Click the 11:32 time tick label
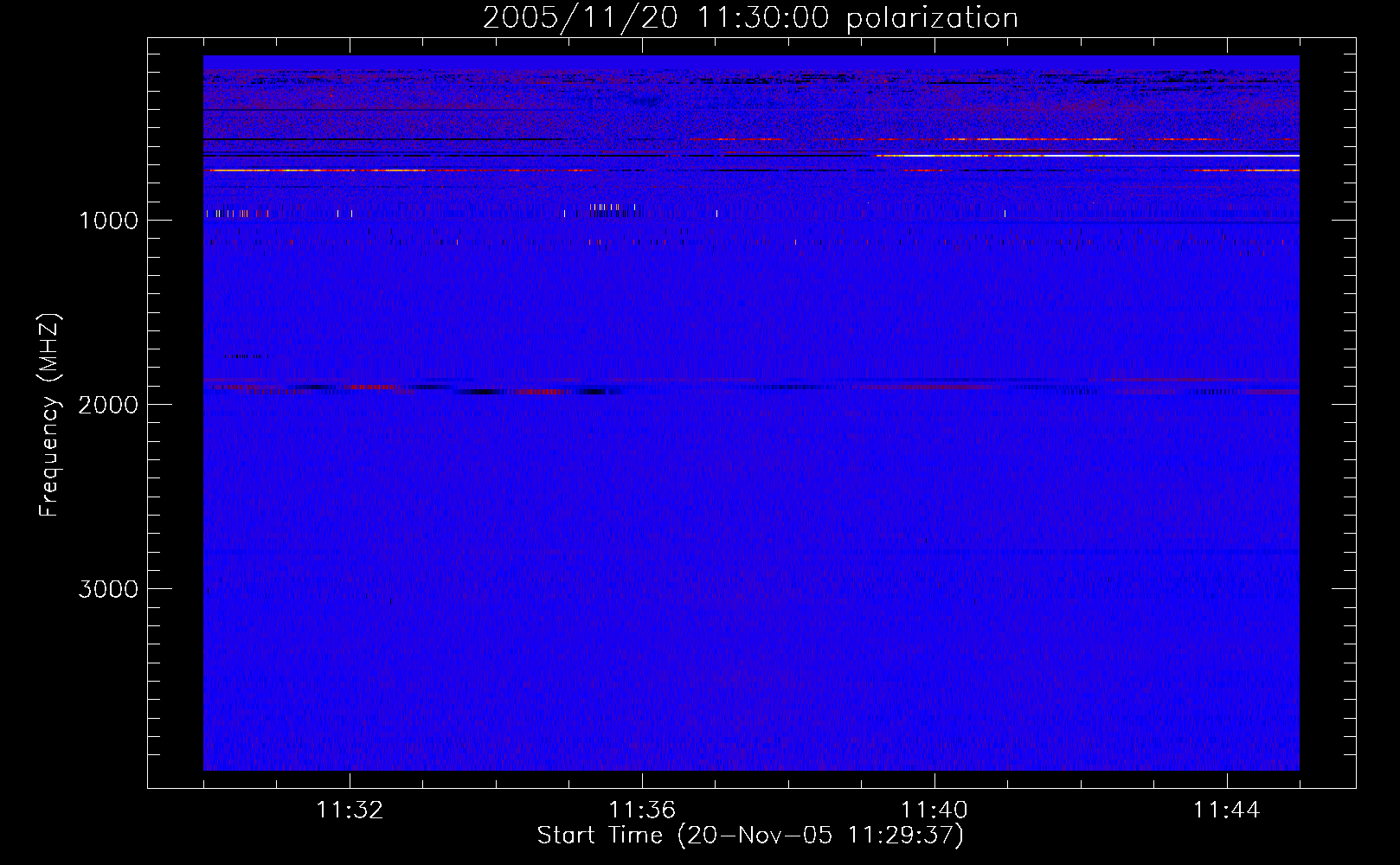Image resolution: width=1400 pixels, height=865 pixels. pos(350,811)
